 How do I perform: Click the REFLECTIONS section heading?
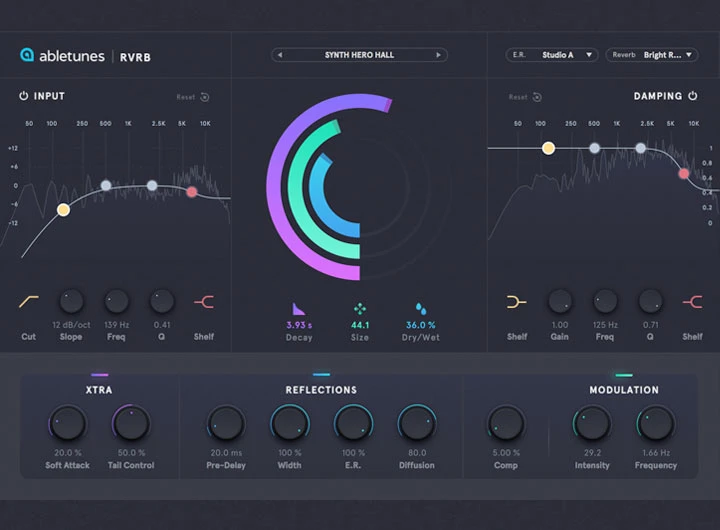click(321, 390)
